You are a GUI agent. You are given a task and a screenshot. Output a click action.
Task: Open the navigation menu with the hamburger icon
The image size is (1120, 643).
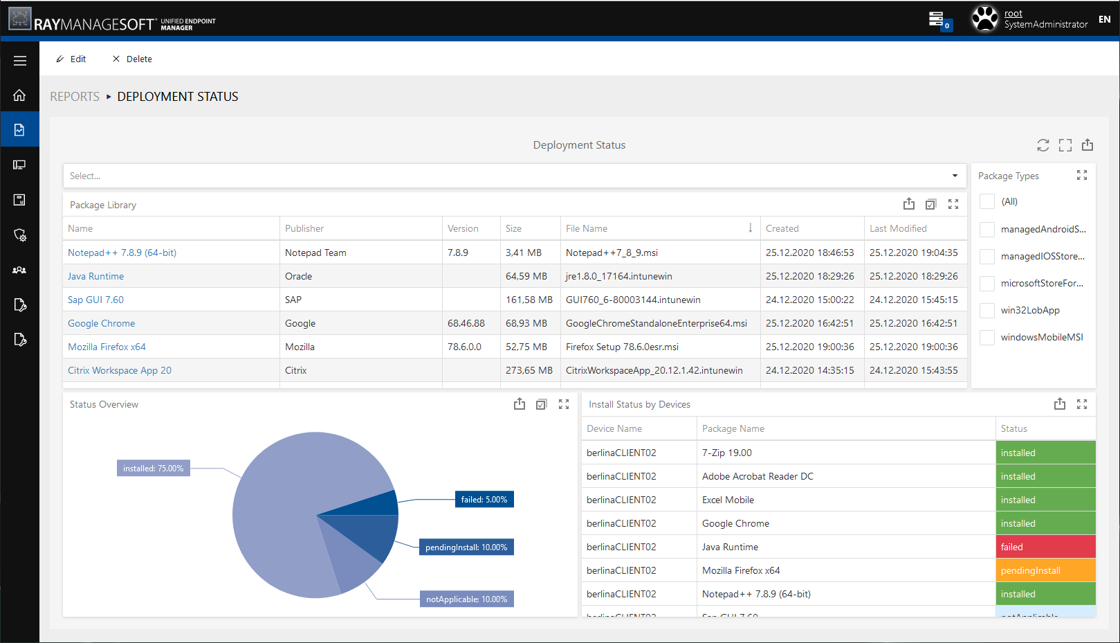[x=20, y=60]
